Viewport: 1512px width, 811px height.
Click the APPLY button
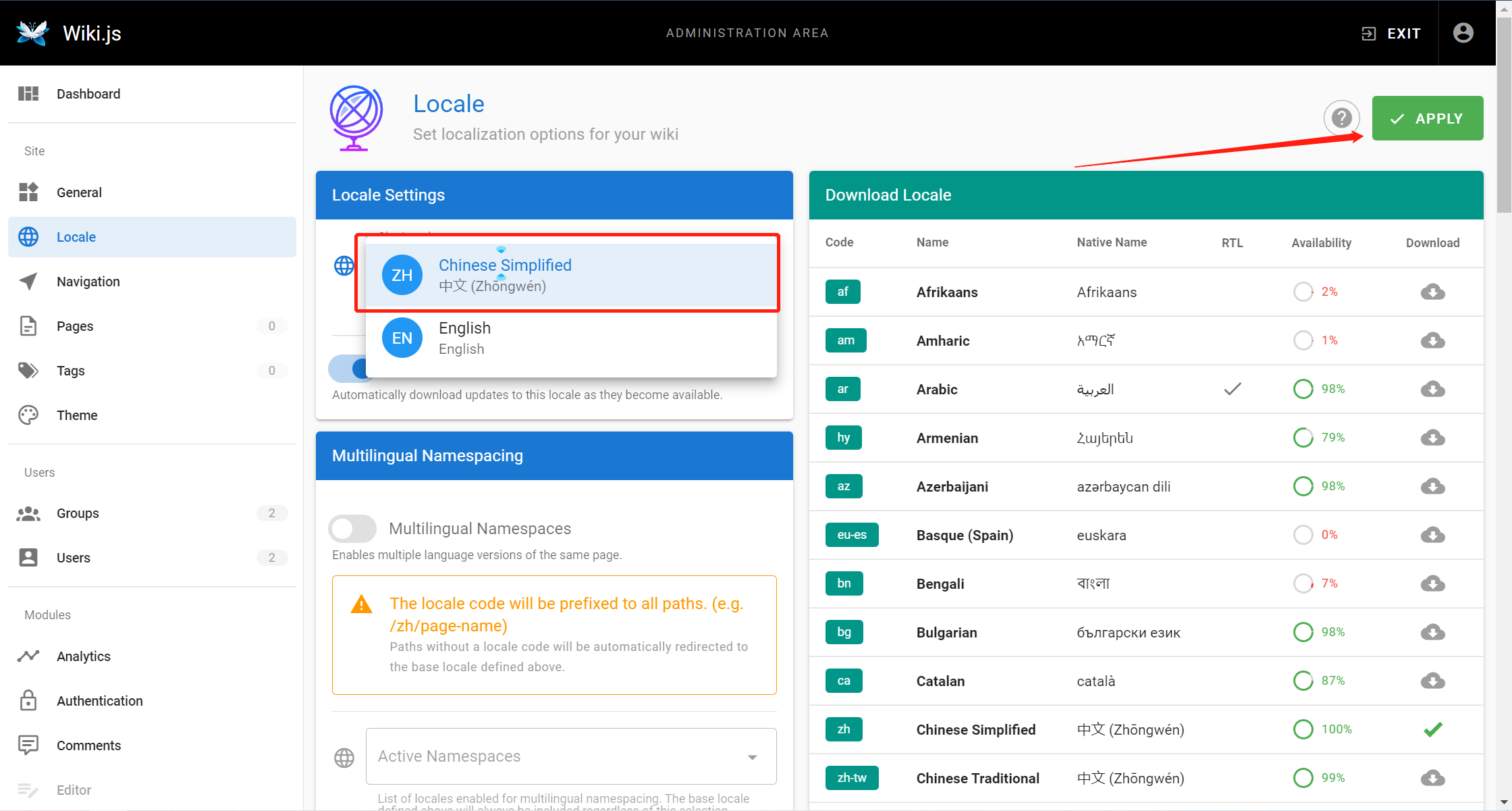point(1427,118)
